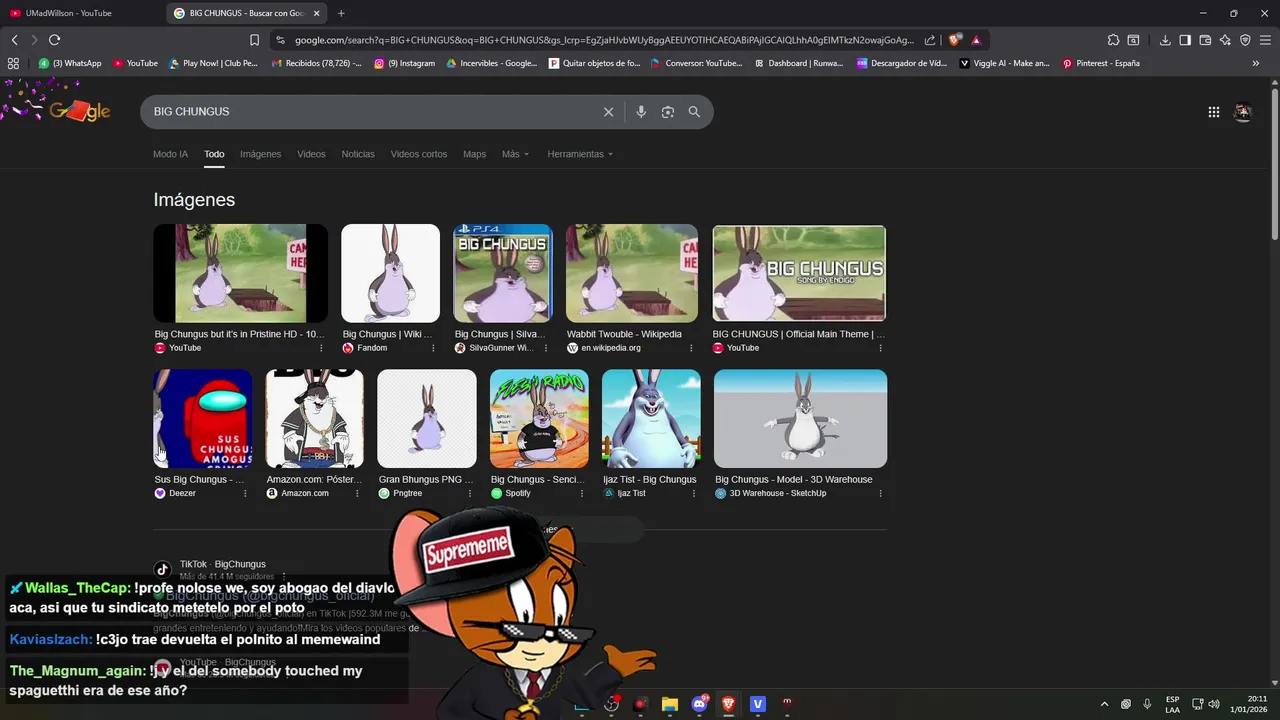Bookmark this page icon in address bar

(255, 40)
